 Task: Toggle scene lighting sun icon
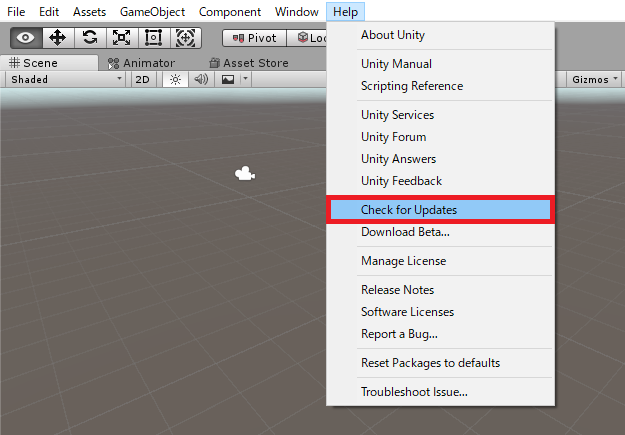click(x=175, y=79)
